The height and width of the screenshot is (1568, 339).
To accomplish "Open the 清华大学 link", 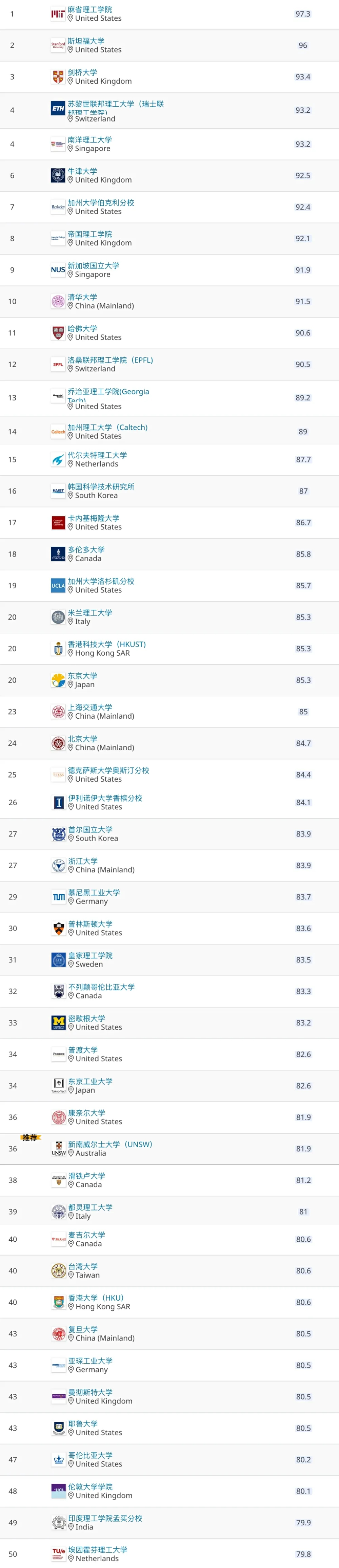I will (x=82, y=297).
